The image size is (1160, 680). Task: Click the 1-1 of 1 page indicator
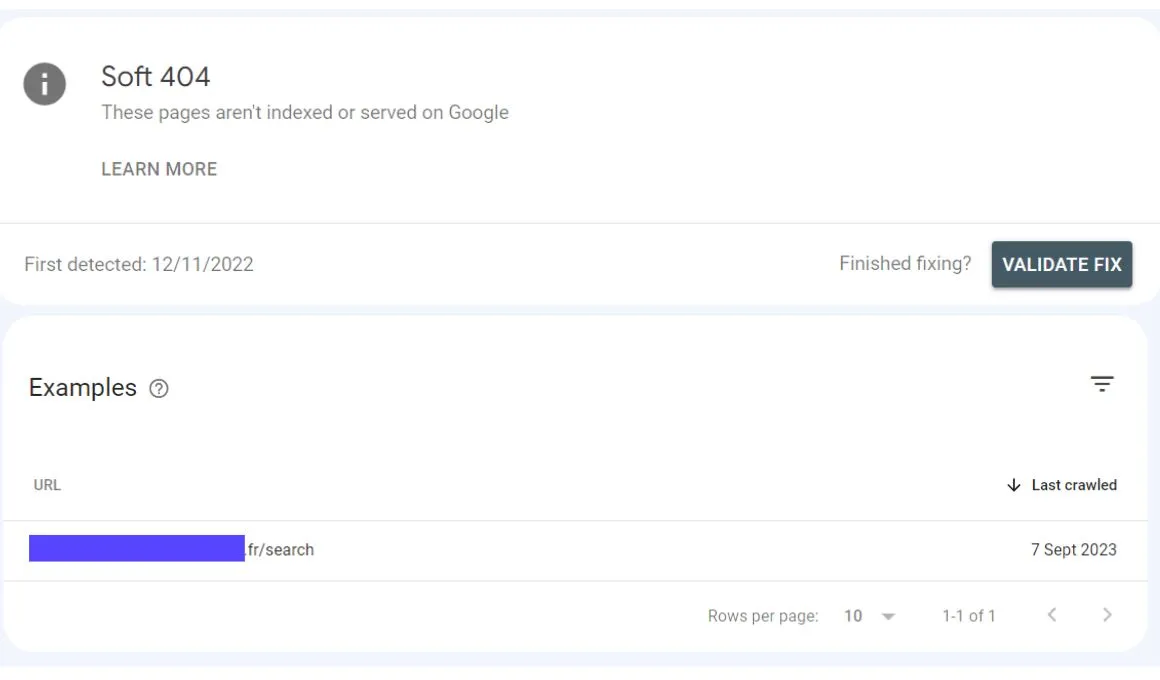tap(968, 616)
